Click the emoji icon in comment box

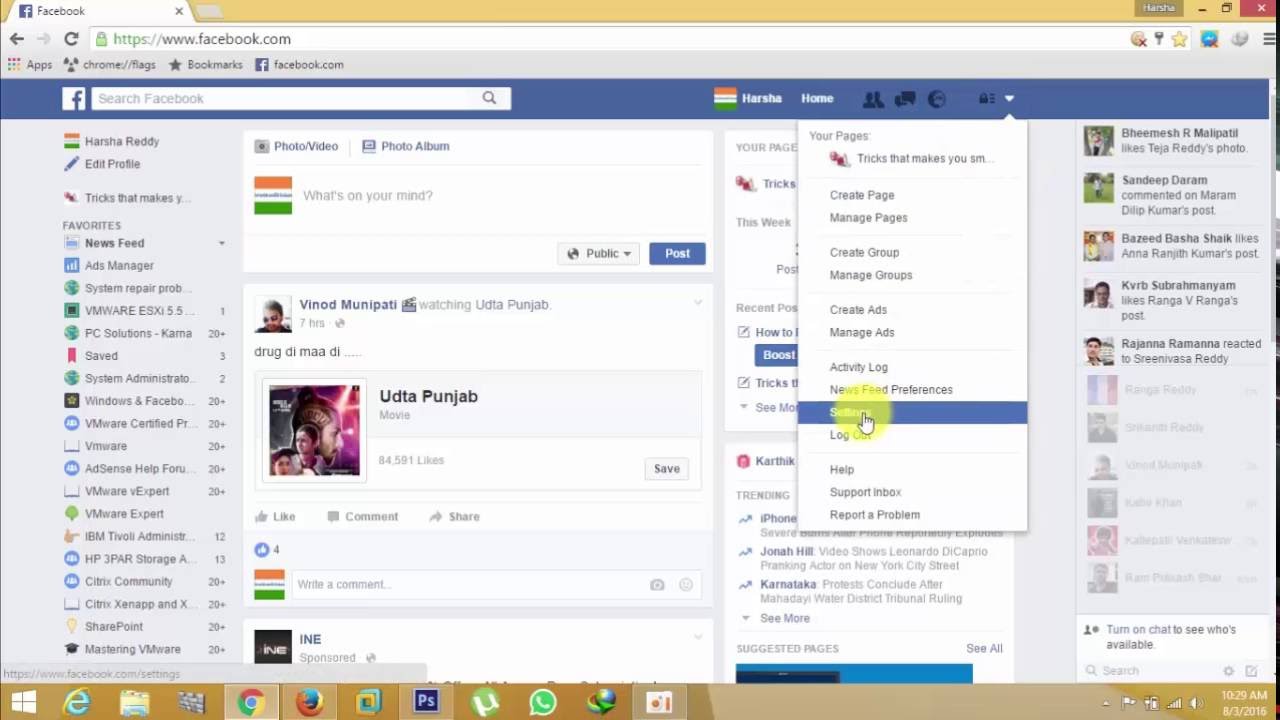pyautogui.click(x=686, y=585)
